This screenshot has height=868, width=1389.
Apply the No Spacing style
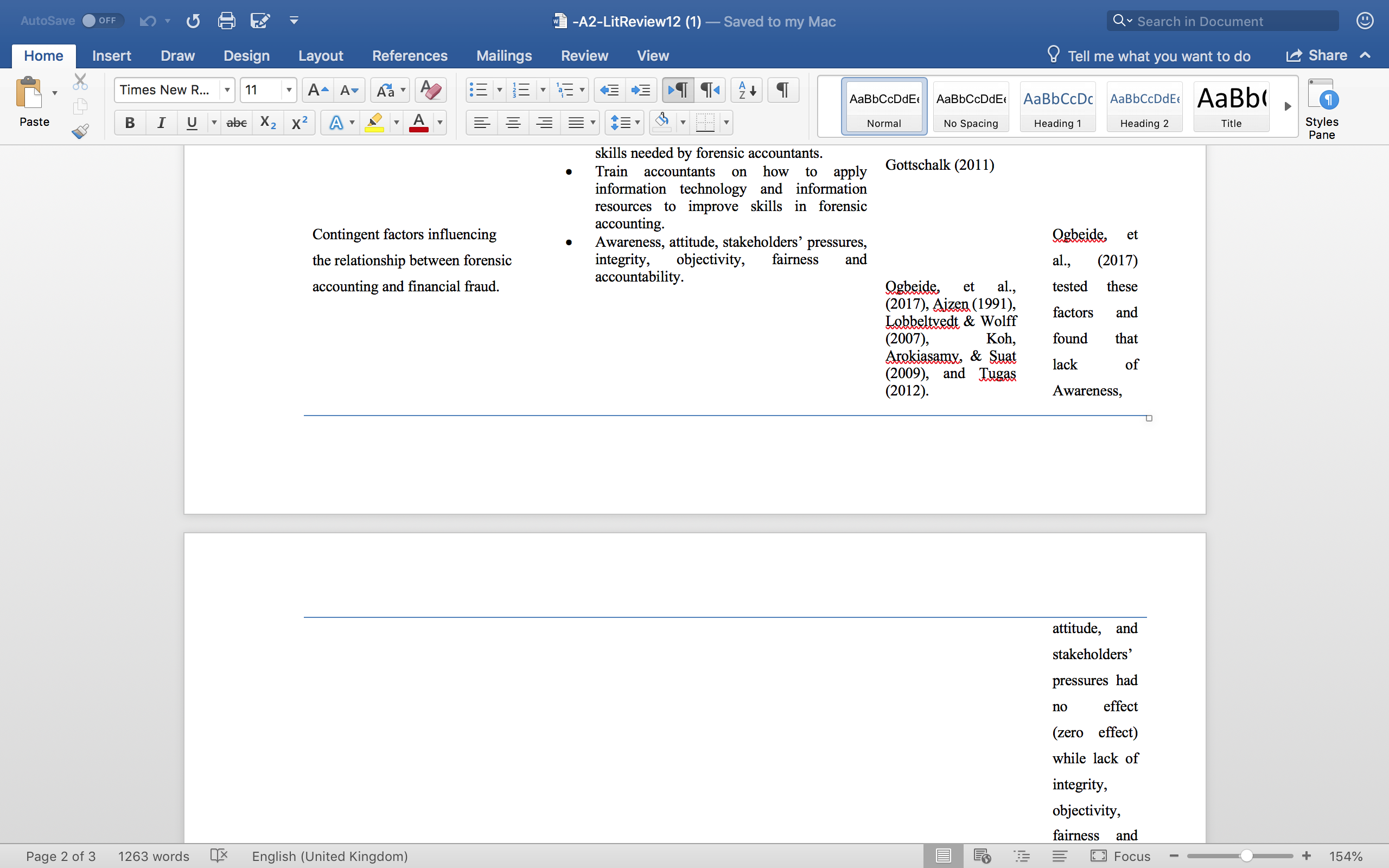971,107
